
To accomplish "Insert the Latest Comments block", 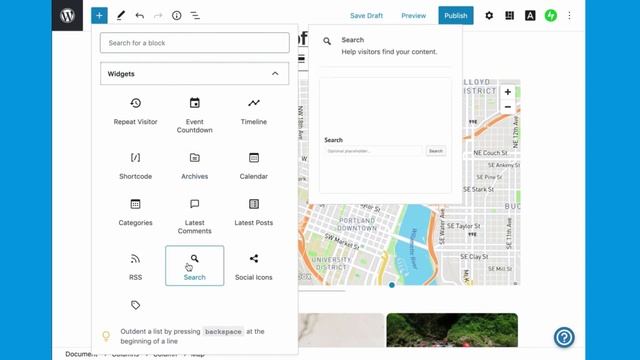I will [195, 216].
